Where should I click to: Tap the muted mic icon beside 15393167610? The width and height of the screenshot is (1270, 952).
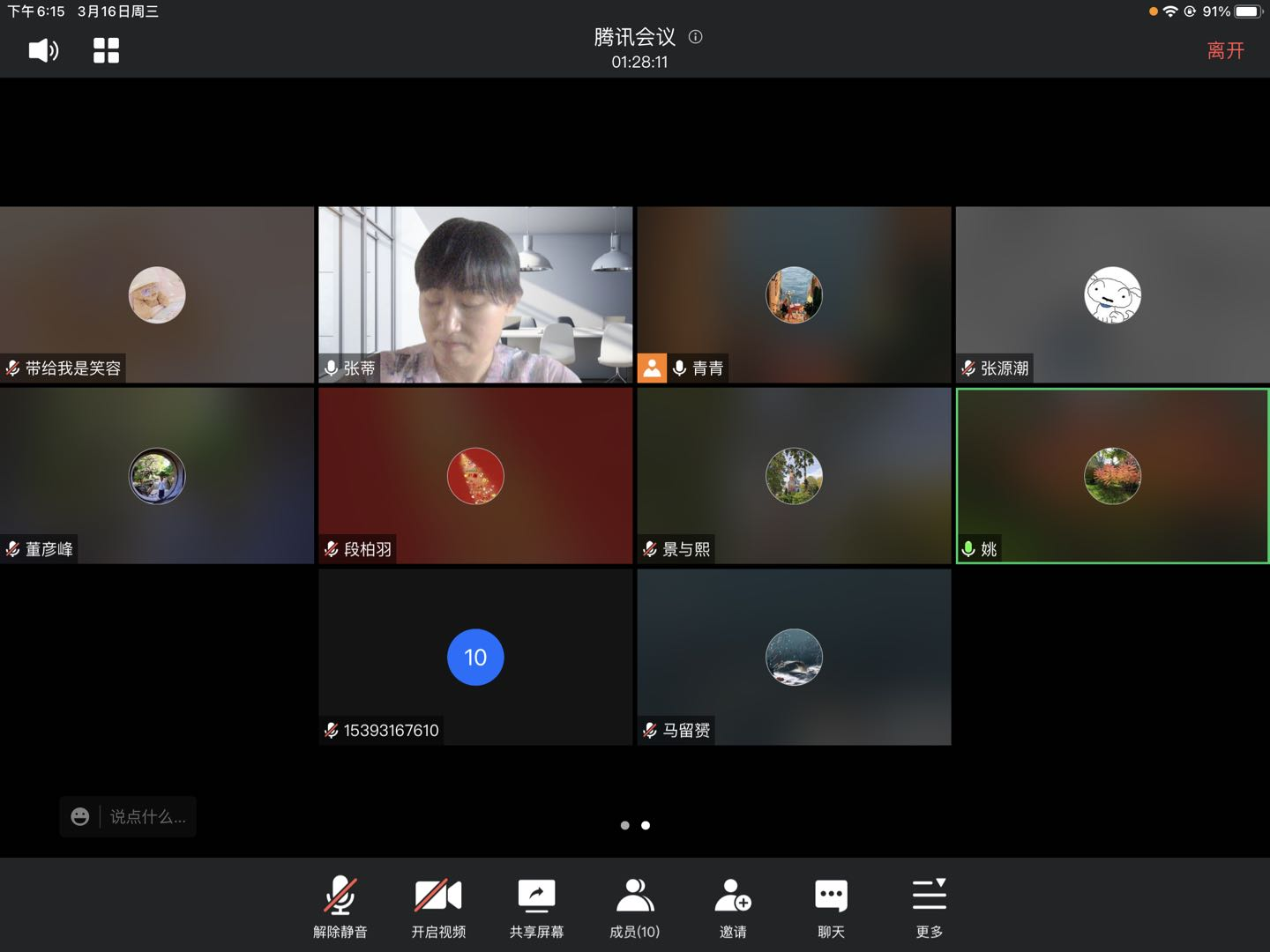tap(332, 730)
